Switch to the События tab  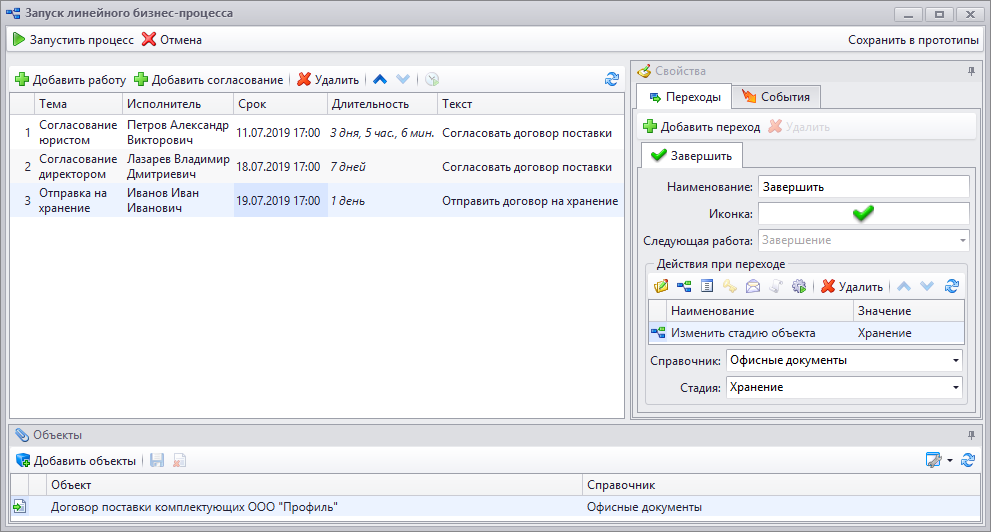tap(776, 97)
